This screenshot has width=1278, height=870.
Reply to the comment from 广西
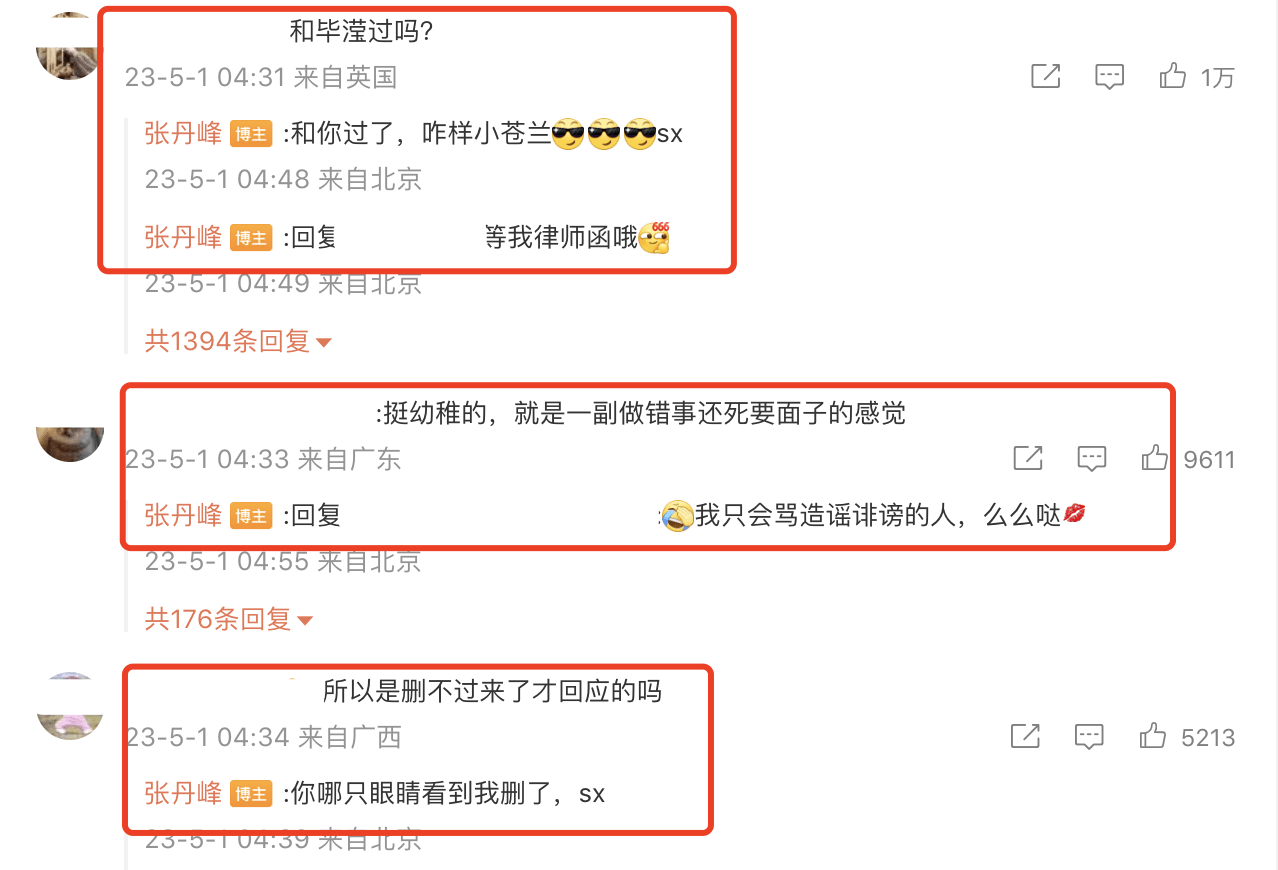(1089, 738)
